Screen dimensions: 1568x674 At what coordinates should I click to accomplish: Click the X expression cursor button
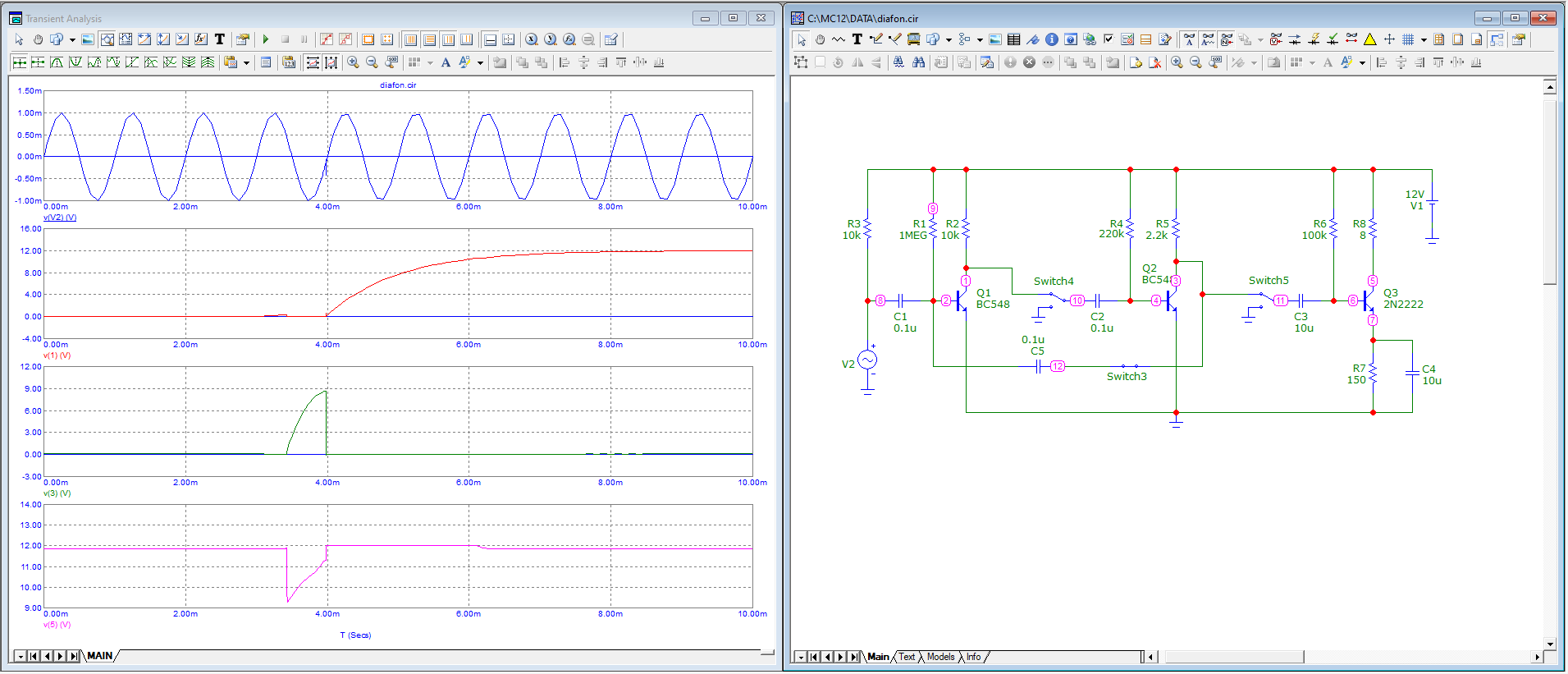[532, 39]
